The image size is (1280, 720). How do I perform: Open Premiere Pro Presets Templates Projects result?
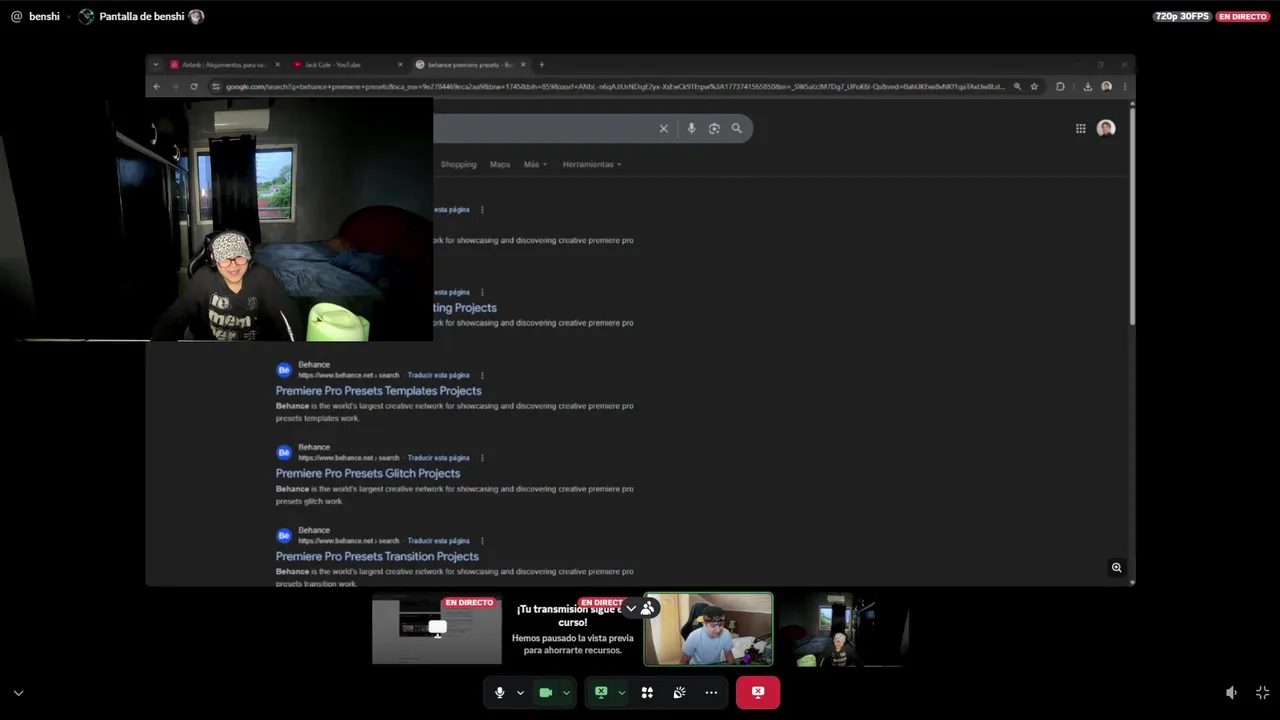click(x=378, y=391)
